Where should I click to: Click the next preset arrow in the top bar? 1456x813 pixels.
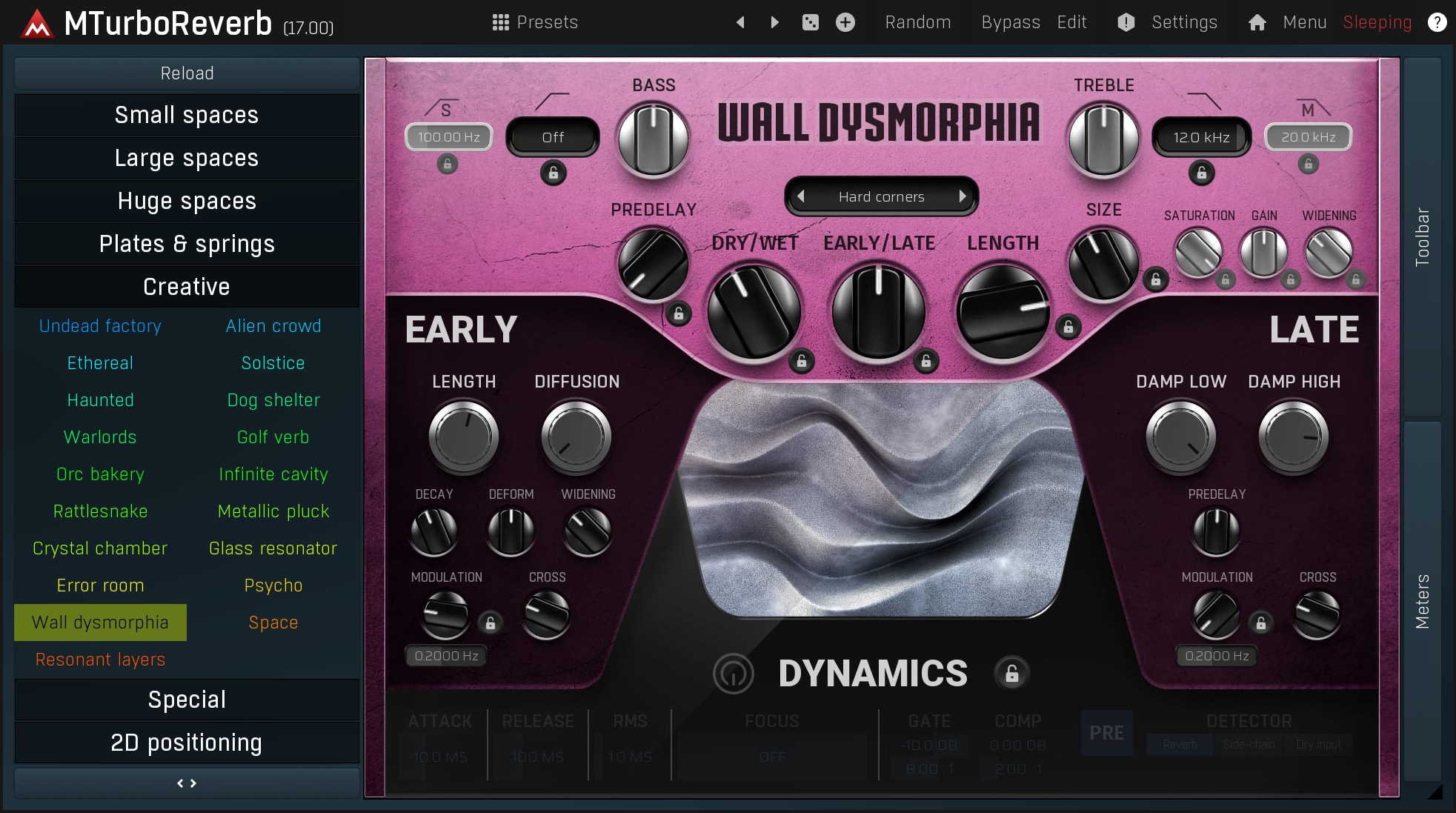point(774,22)
